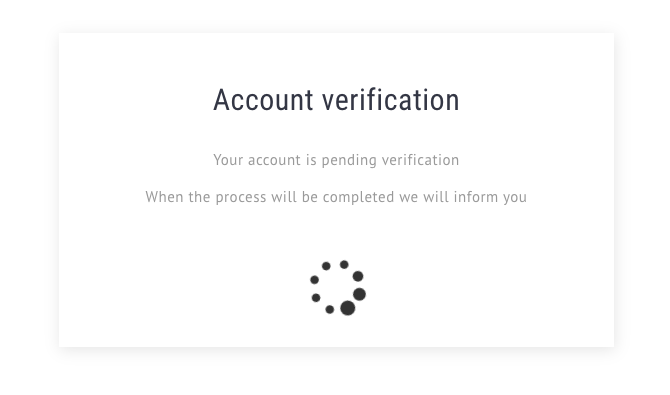Click the spinner's lower-left dot
This screenshot has height=395, width=670.
point(316,298)
